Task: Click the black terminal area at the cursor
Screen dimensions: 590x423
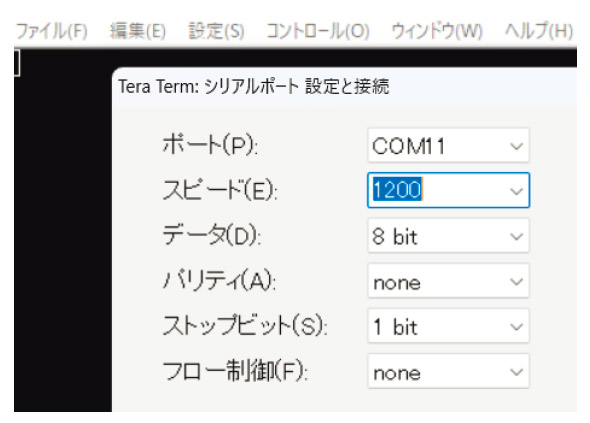Action: coord(17,63)
